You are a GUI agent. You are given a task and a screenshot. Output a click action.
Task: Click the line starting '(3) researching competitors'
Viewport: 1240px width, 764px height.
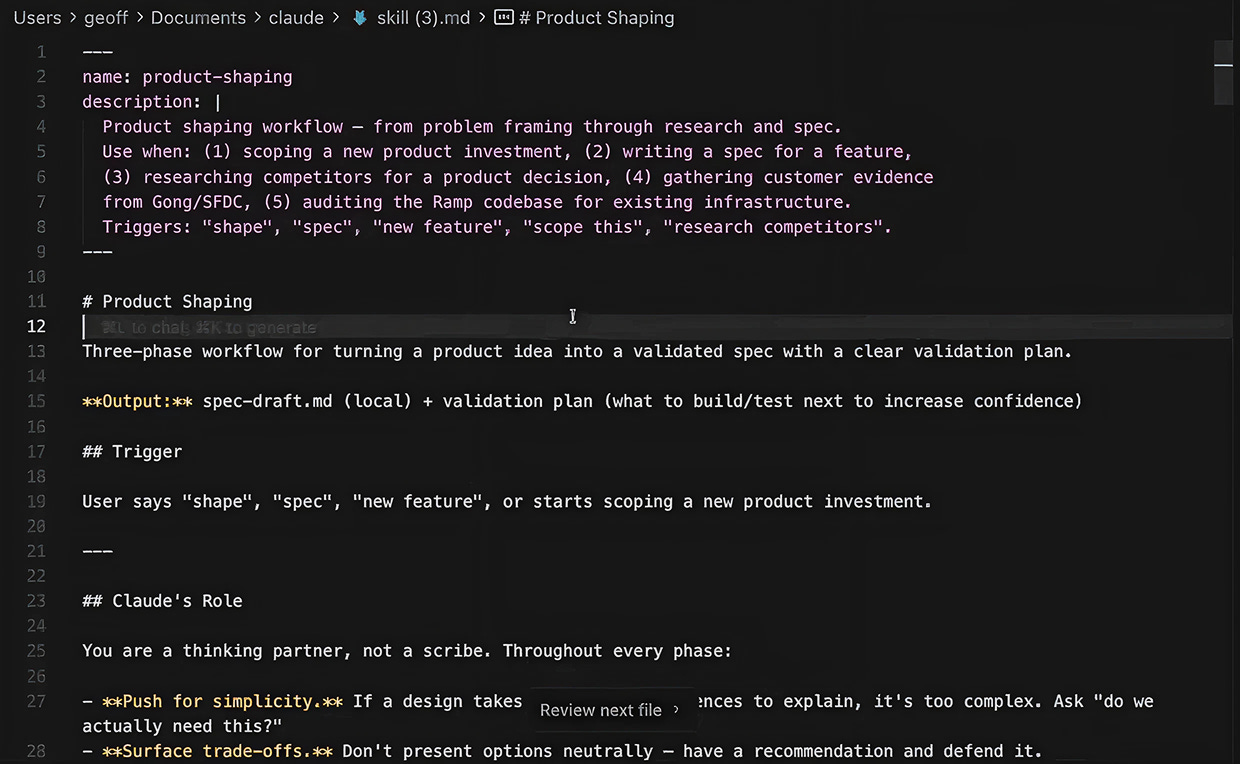pyautogui.click(x=517, y=177)
